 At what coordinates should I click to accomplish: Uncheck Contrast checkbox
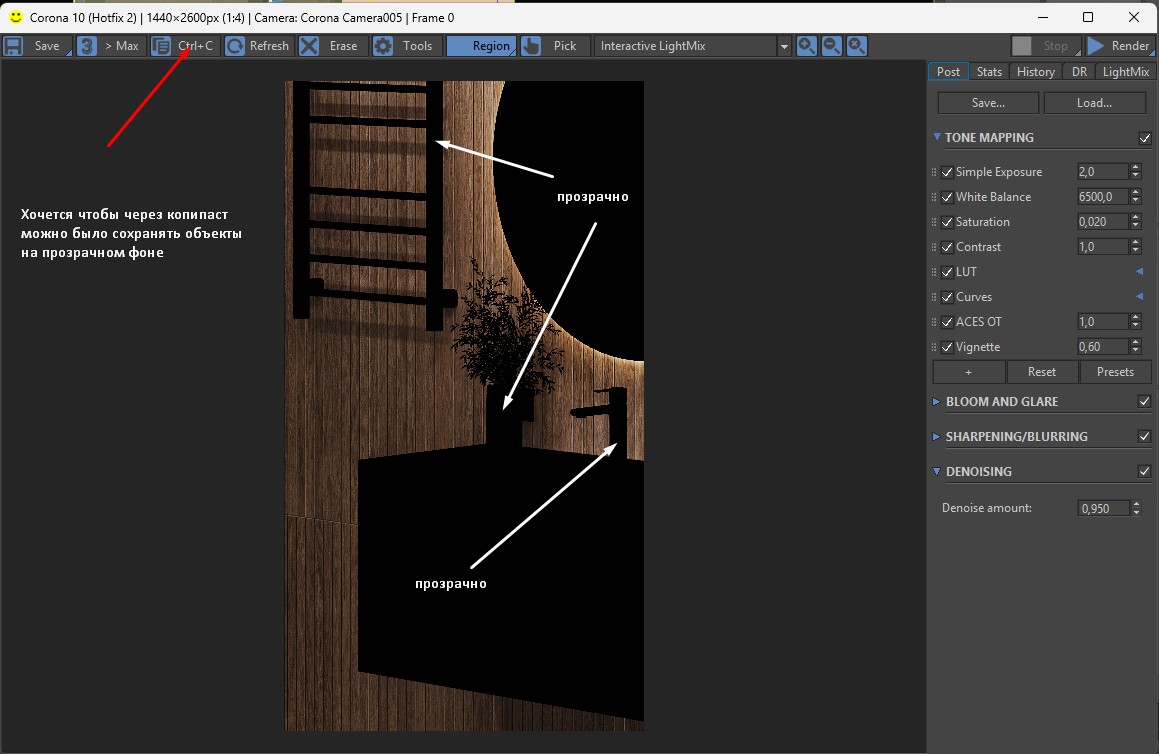pos(947,248)
